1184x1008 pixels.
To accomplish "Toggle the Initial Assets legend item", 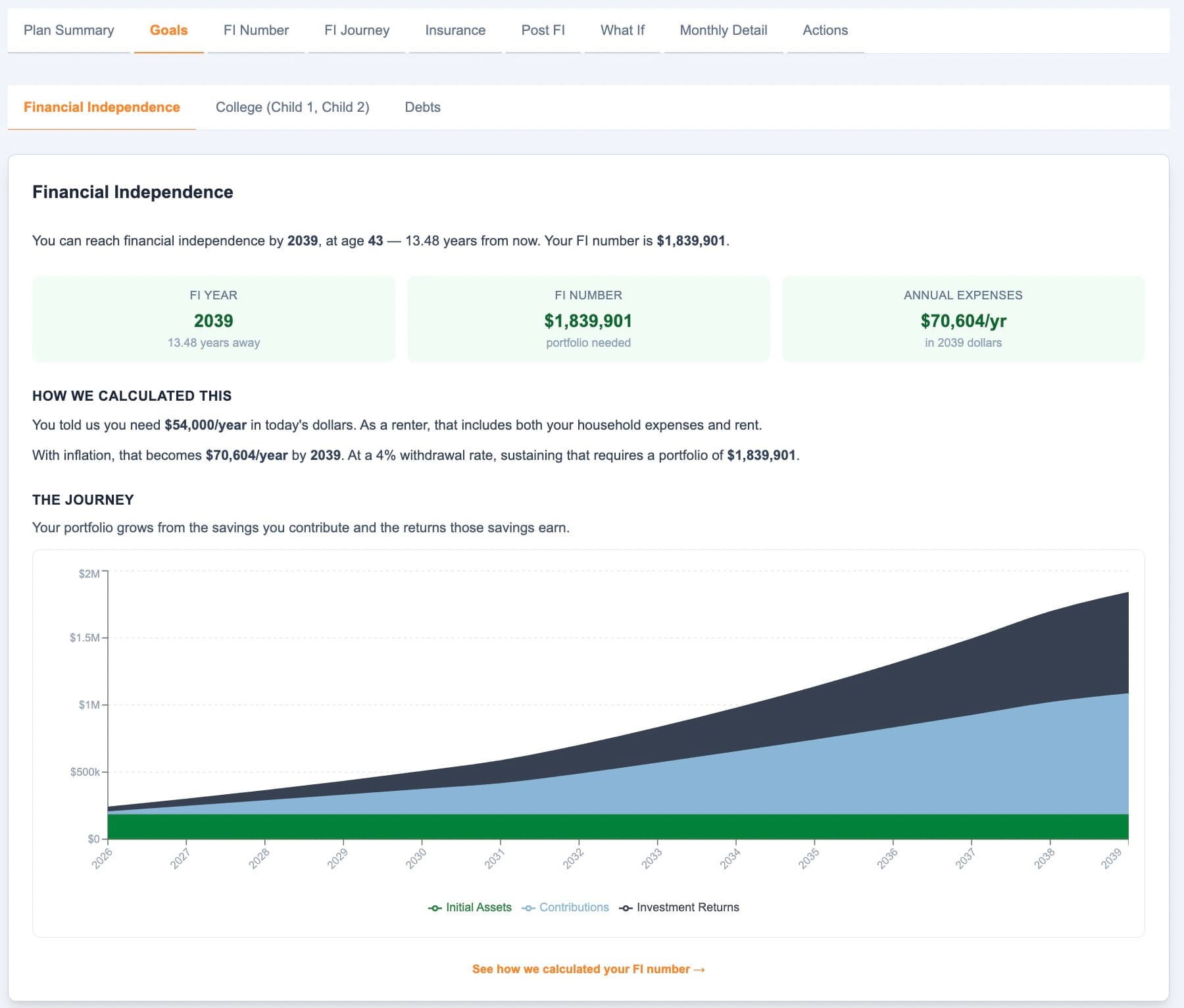I will click(x=470, y=907).
